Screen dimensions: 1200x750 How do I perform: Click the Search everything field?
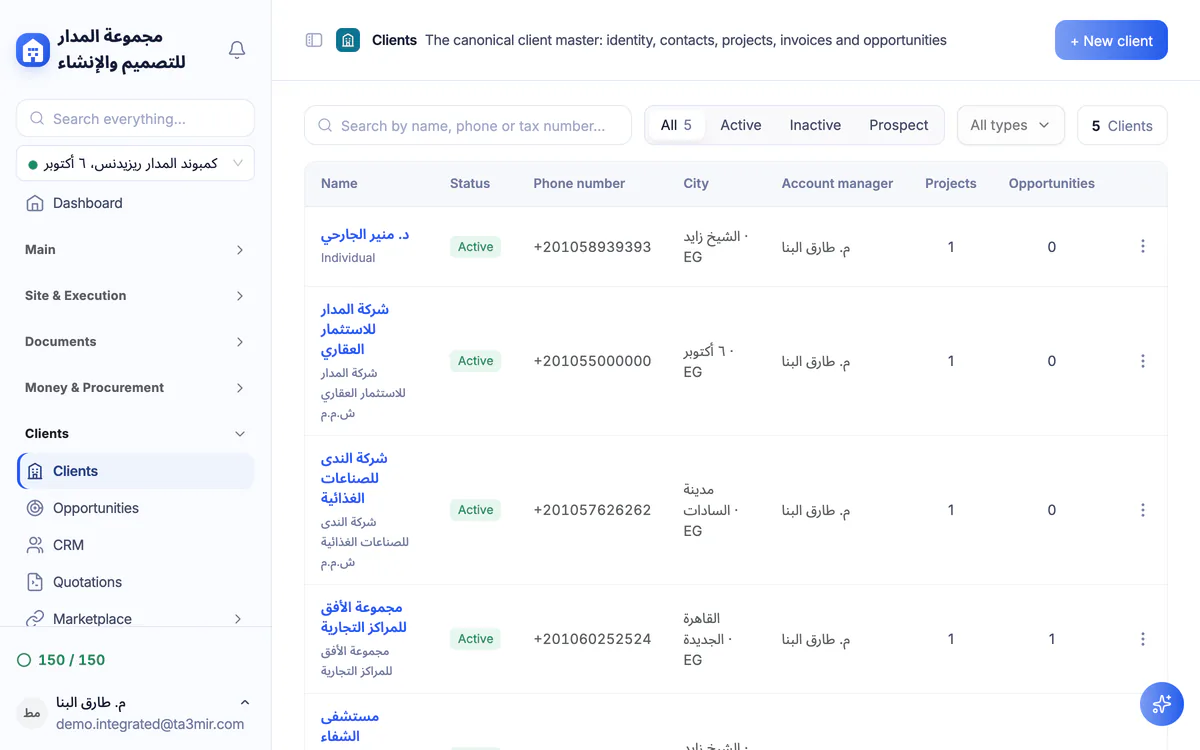coord(135,118)
